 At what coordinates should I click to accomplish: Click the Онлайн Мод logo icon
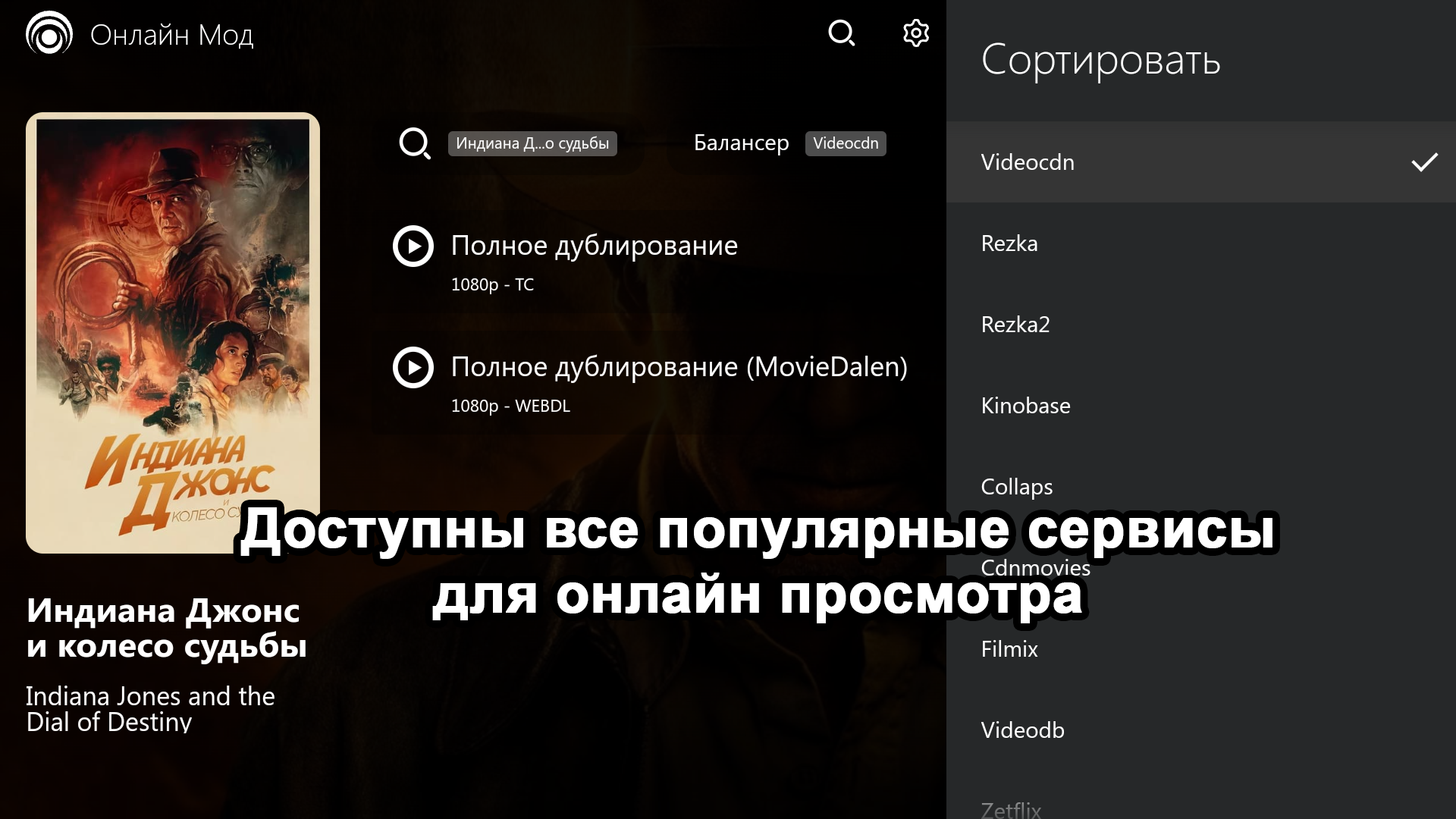pos(49,33)
